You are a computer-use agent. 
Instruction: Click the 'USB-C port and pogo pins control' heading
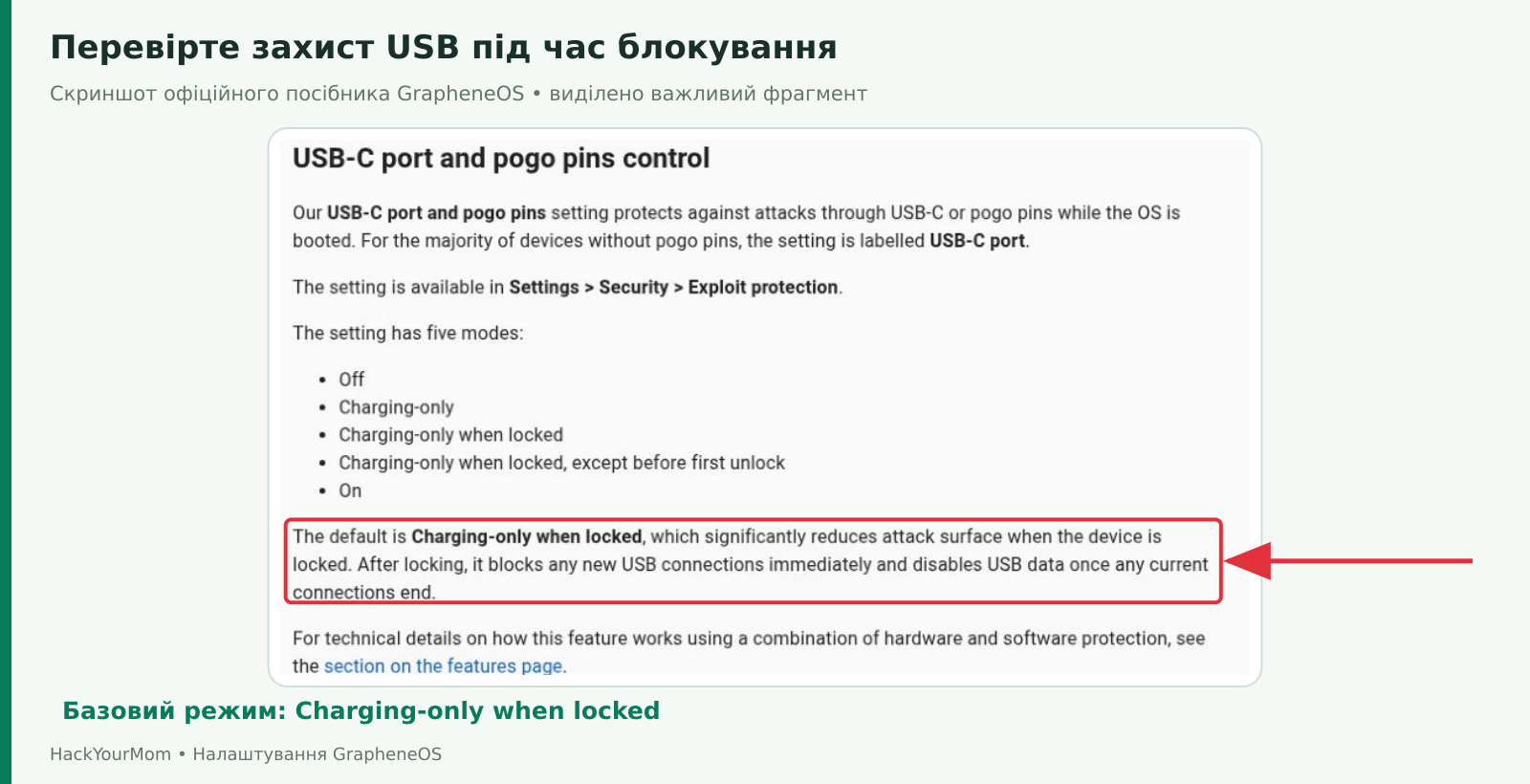click(501, 159)
